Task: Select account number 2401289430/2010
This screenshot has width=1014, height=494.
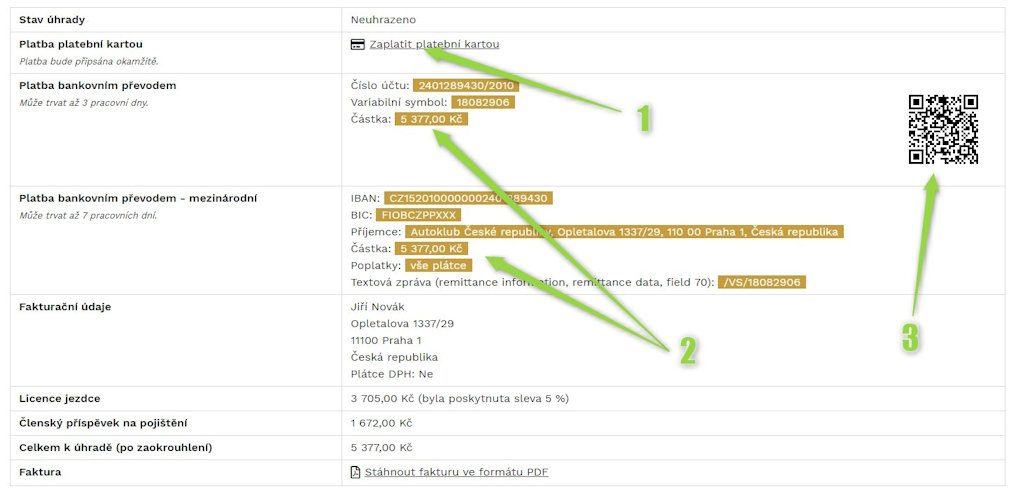Action: point(465,85)
